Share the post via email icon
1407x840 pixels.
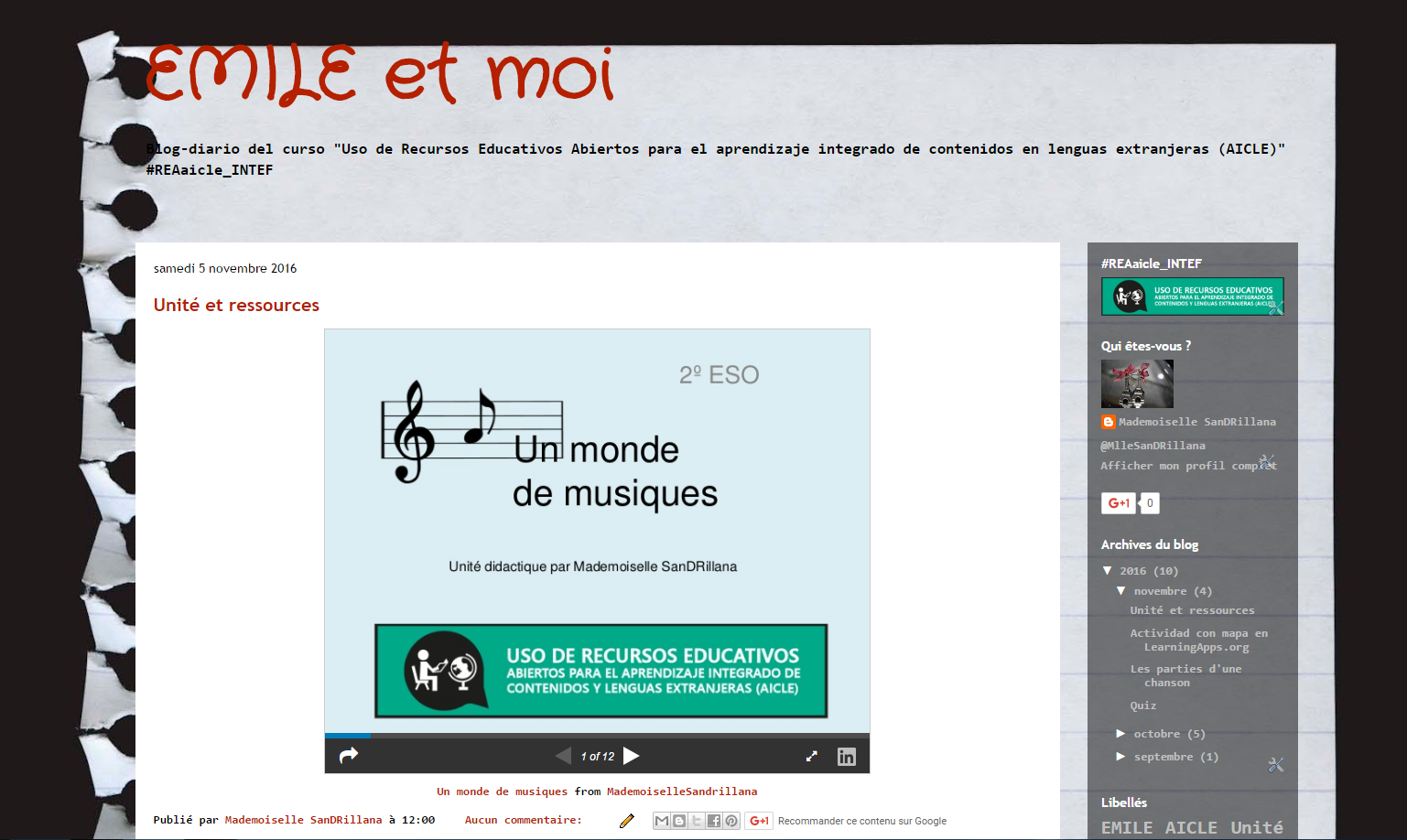coord(662,821)
